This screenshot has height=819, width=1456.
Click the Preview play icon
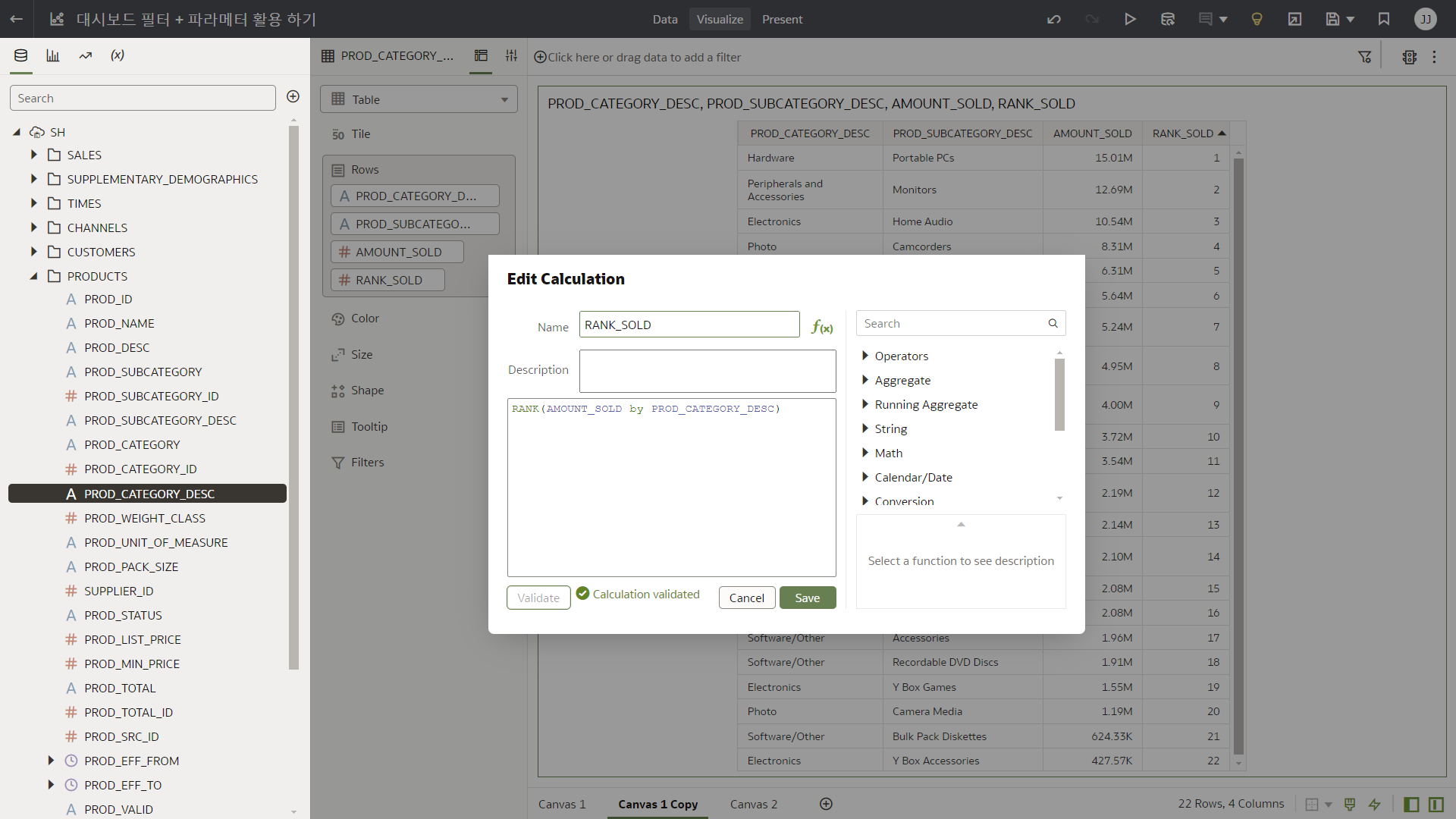click(x=1130, y=19)
